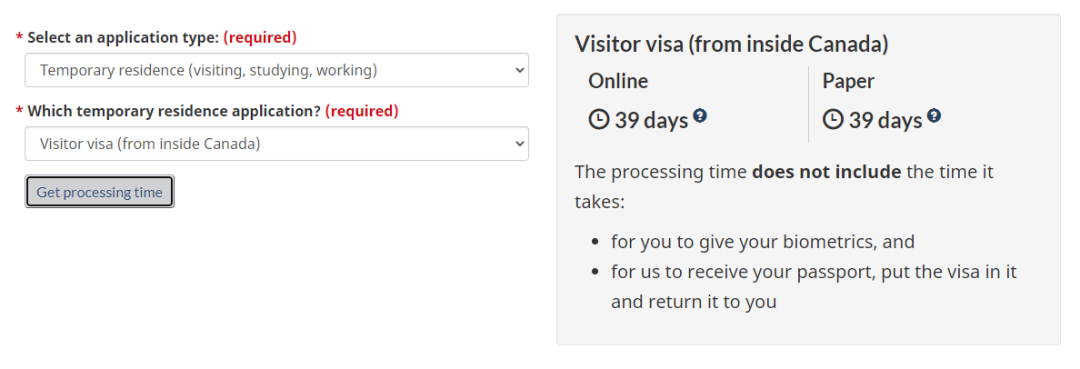
Task: Open the temporary residence application dropdown
Action: click(277, 144)
